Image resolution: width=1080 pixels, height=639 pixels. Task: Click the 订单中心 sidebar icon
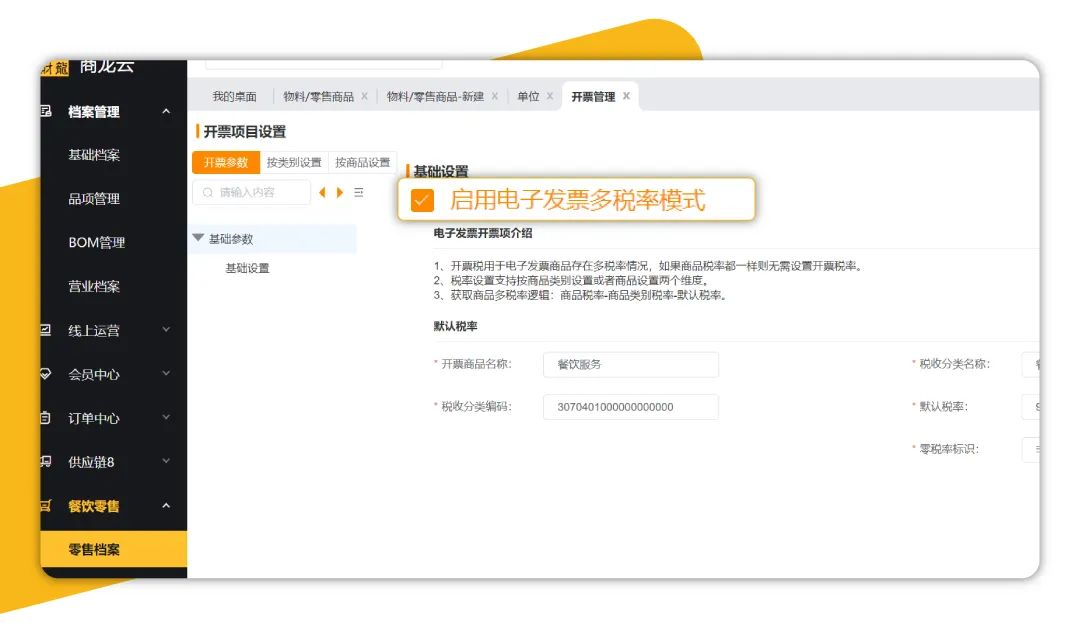pos(45,418)
